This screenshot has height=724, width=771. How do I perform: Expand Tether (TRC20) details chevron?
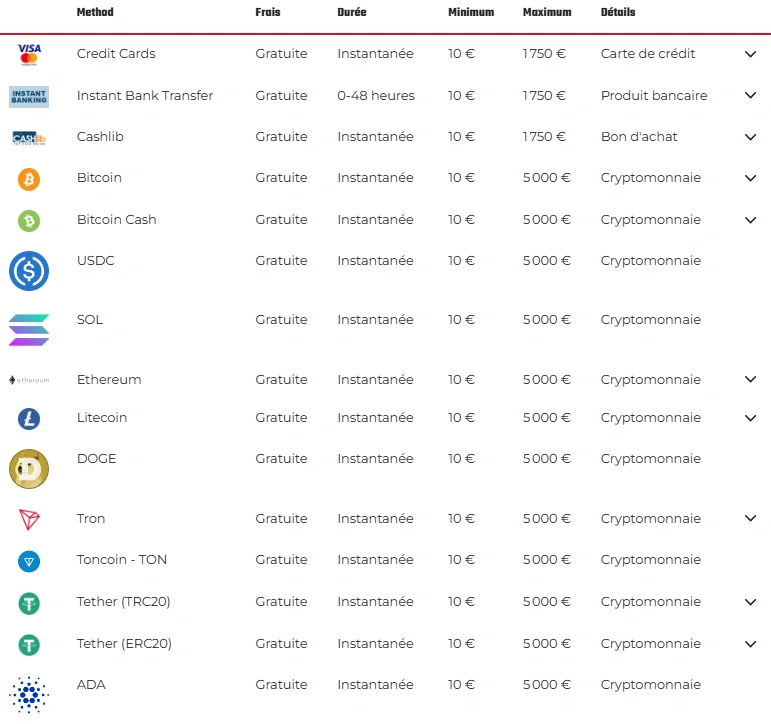(750, 602)
